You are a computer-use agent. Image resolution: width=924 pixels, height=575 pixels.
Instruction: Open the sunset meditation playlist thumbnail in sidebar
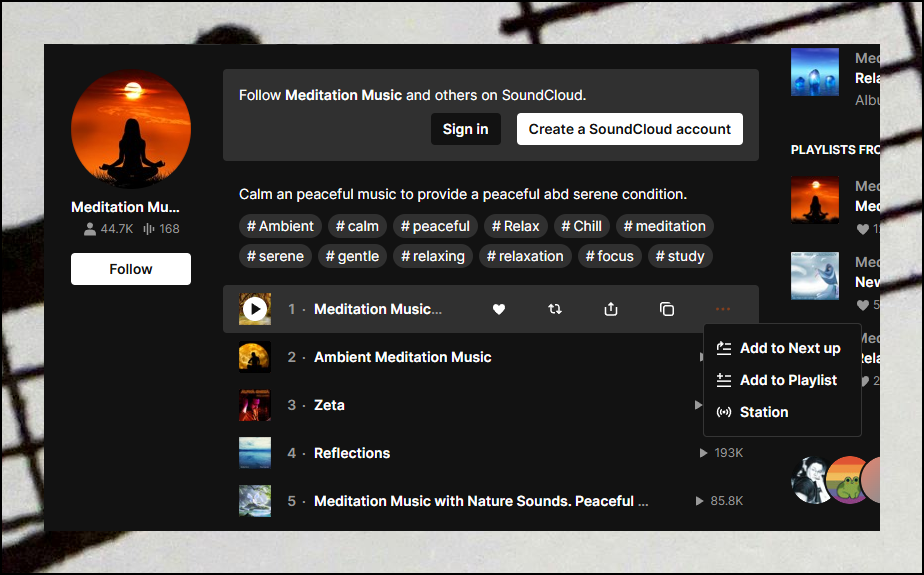[x=814, y=200]
